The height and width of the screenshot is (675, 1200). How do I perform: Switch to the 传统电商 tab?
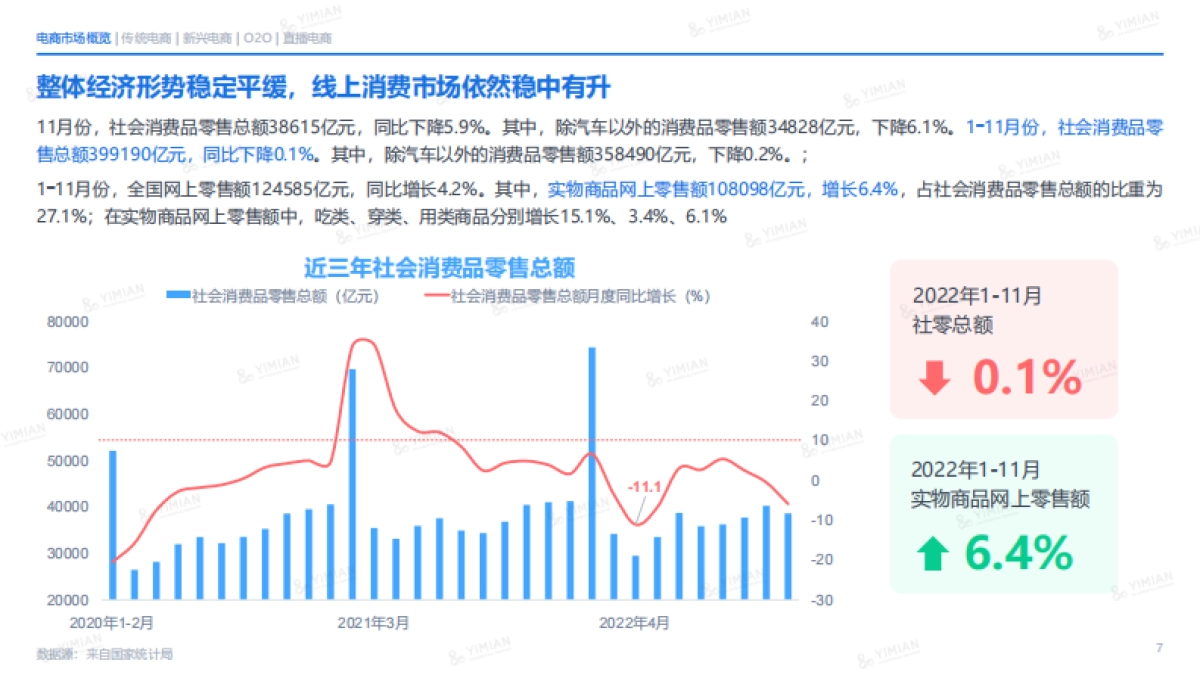(x=146, y=38)
